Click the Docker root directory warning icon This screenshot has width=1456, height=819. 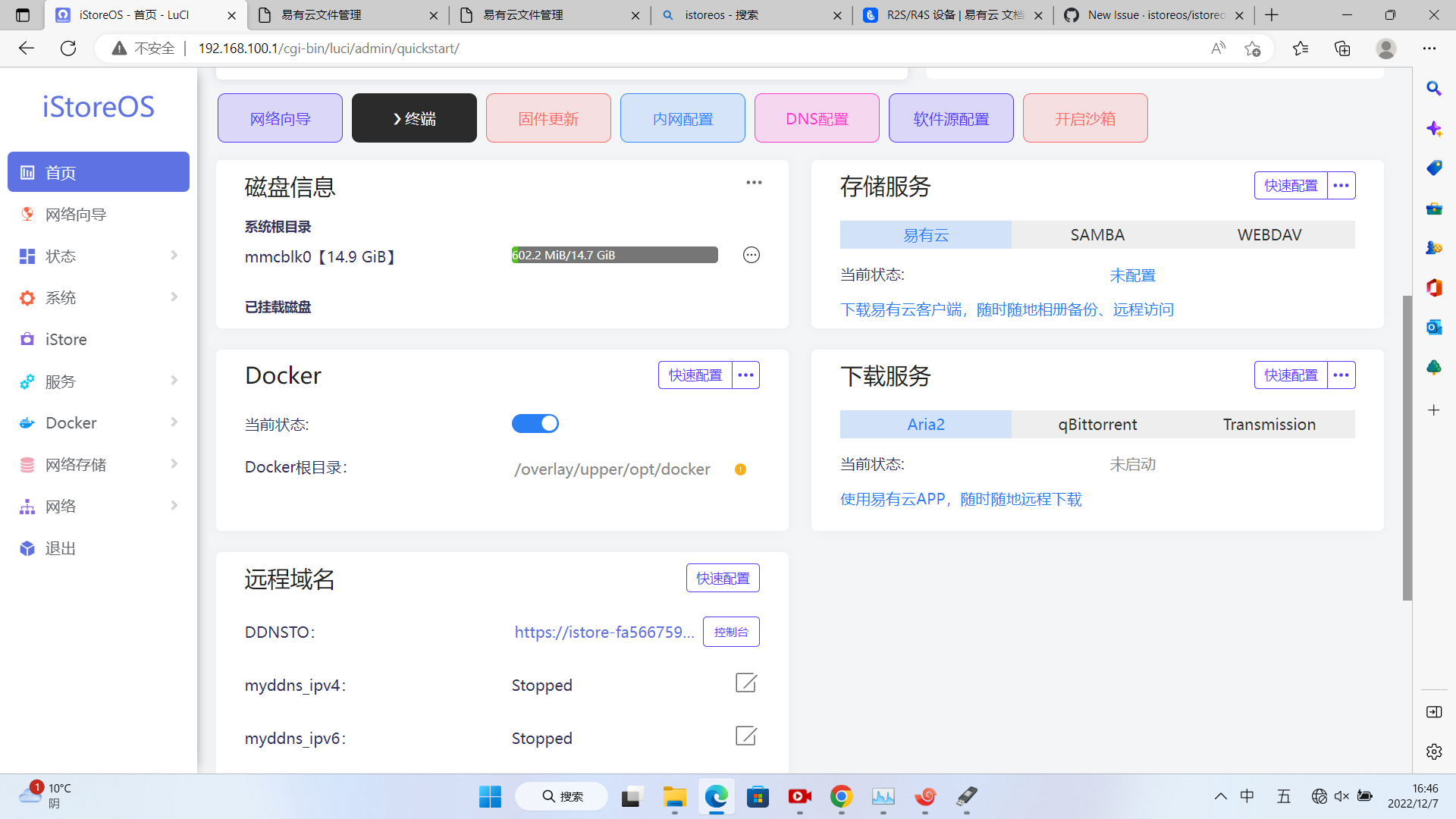(740, 469)
